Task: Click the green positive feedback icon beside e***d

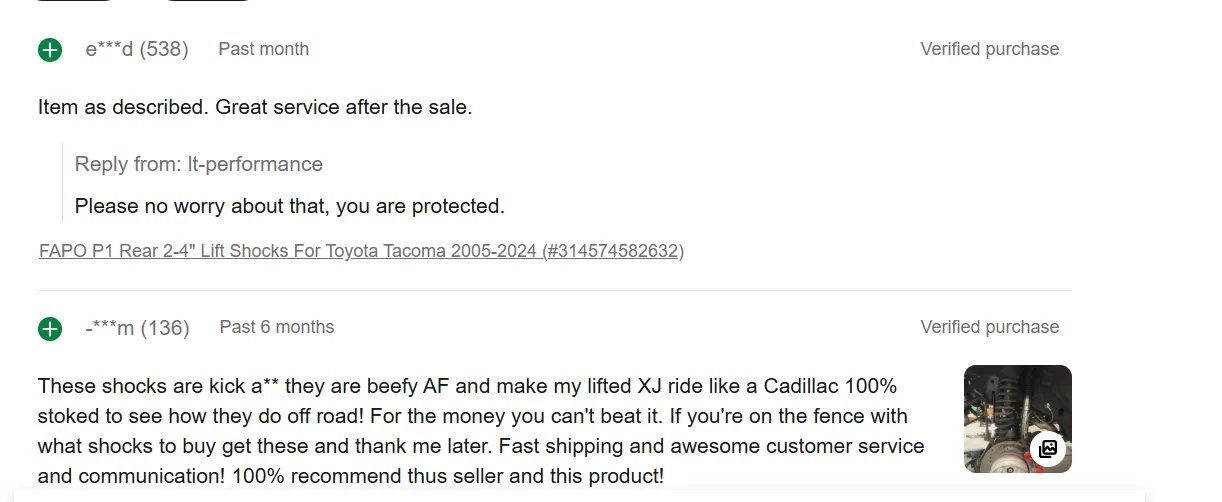Action: (50, 49)
